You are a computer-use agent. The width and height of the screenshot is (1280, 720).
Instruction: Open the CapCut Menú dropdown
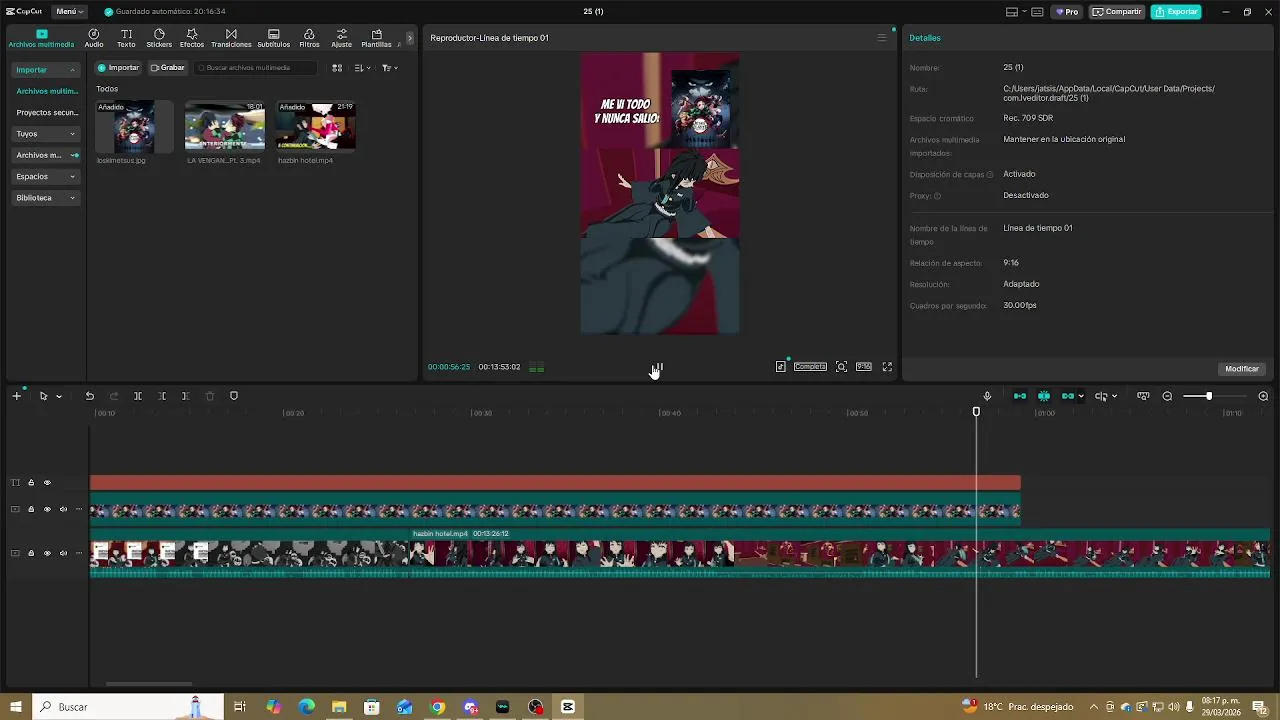point(69,12)
